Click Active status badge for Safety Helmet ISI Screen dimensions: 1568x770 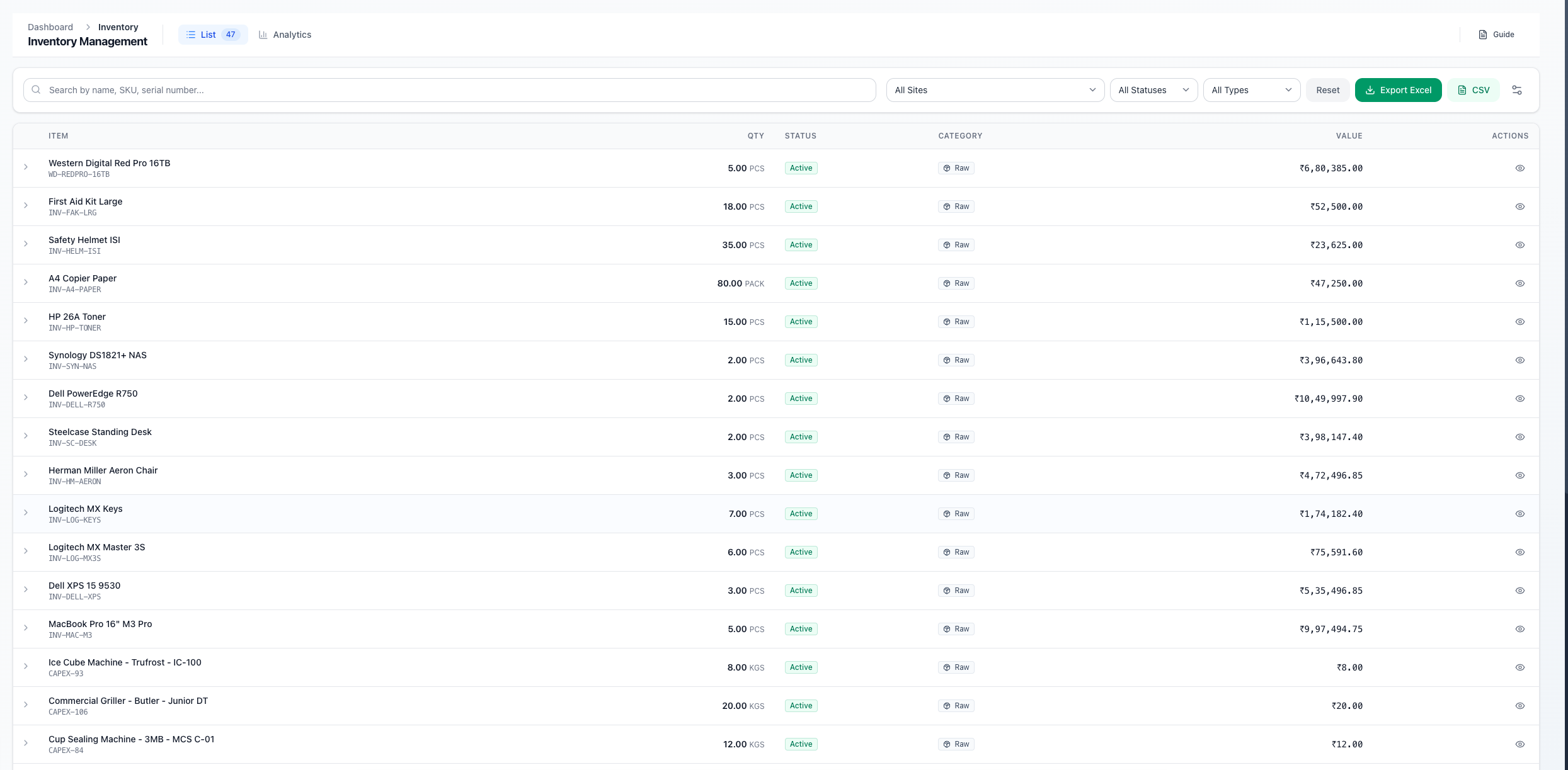[x=801, y=245]
